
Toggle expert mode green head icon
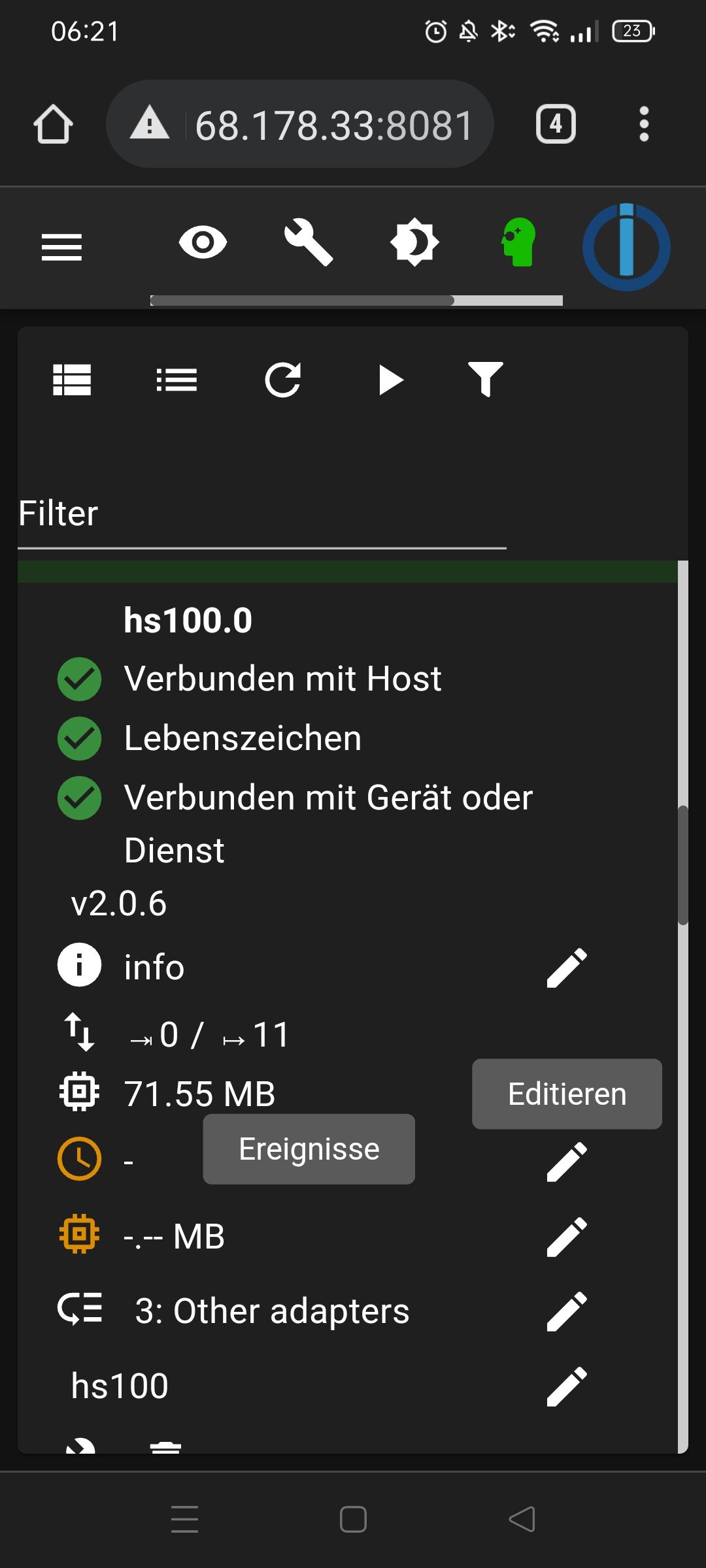520,242
